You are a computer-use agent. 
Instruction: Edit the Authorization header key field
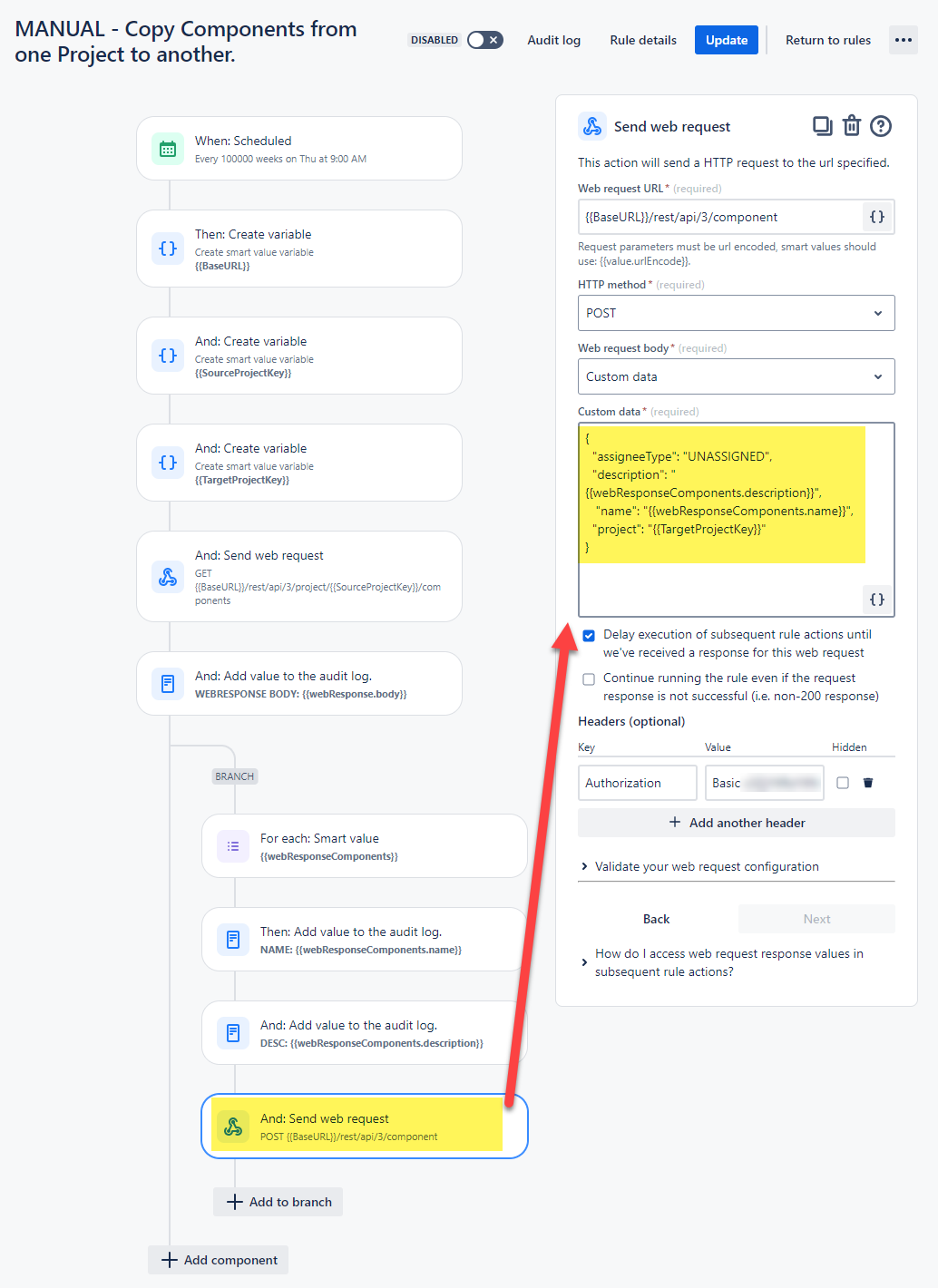click(637, 782)
